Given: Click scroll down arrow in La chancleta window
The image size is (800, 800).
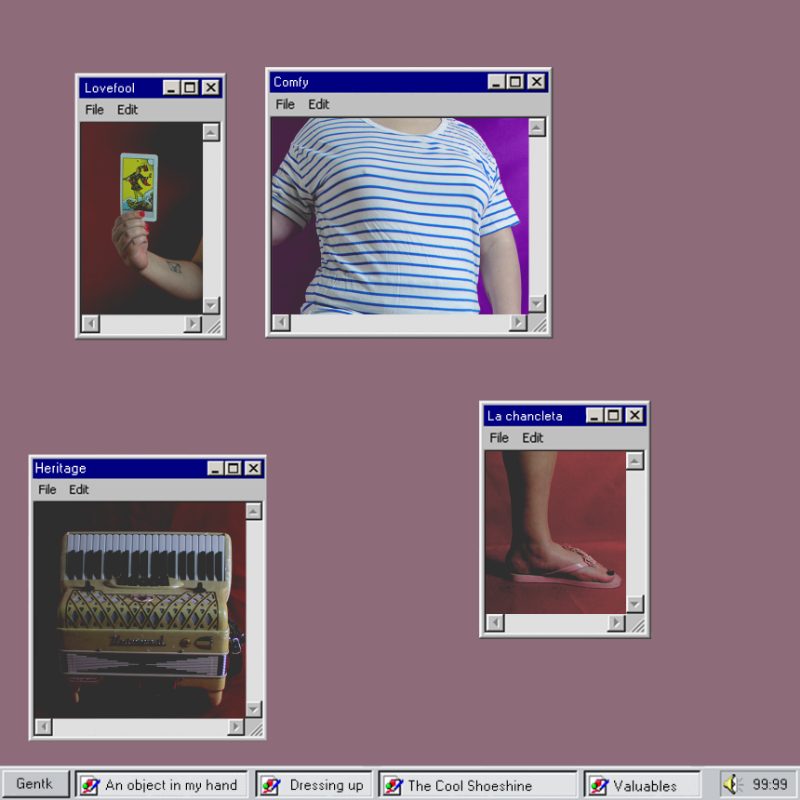Looking at the screenshot, I should tap(635, 604).
